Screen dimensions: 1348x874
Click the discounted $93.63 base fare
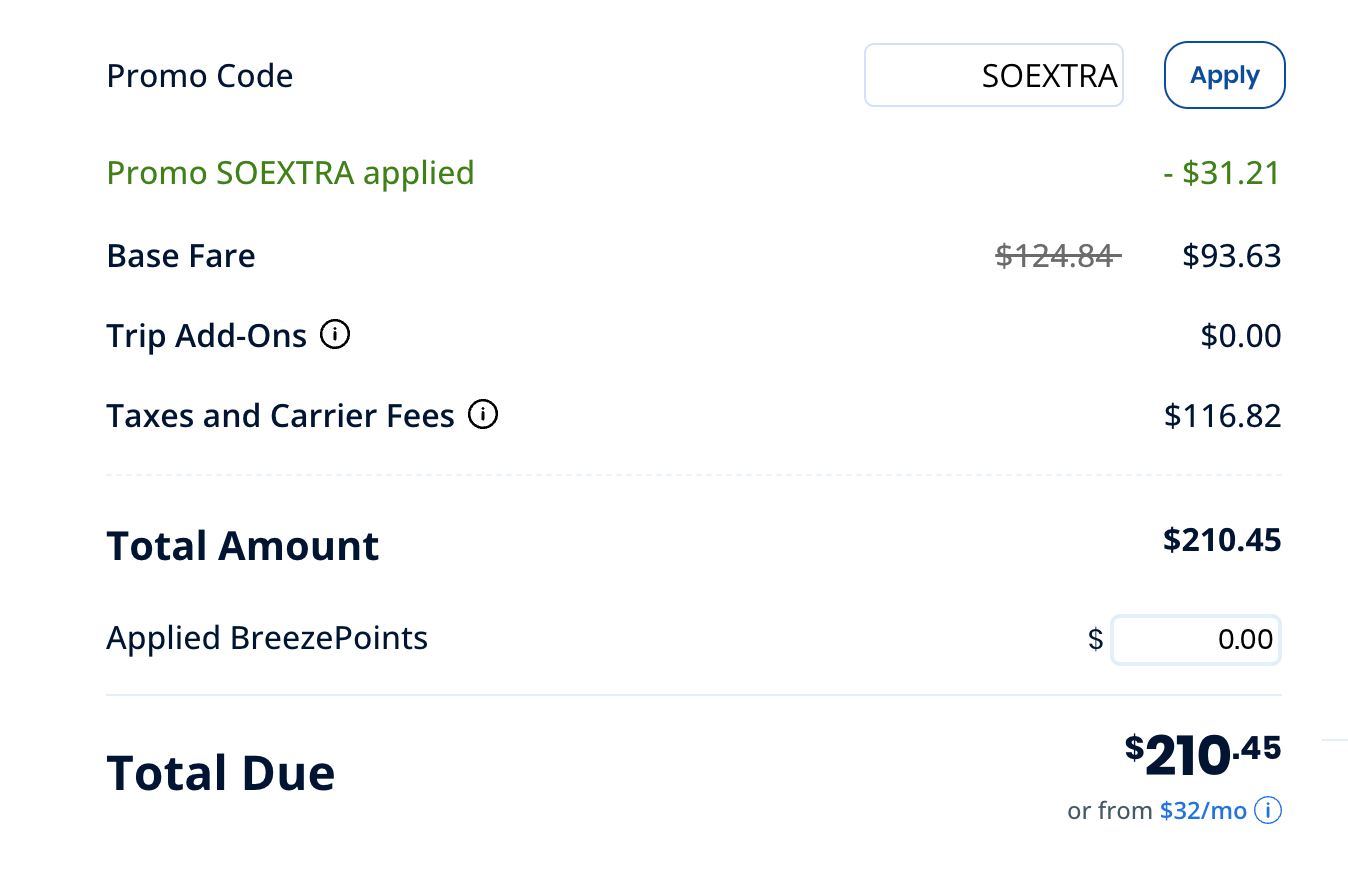(1231, 256)
